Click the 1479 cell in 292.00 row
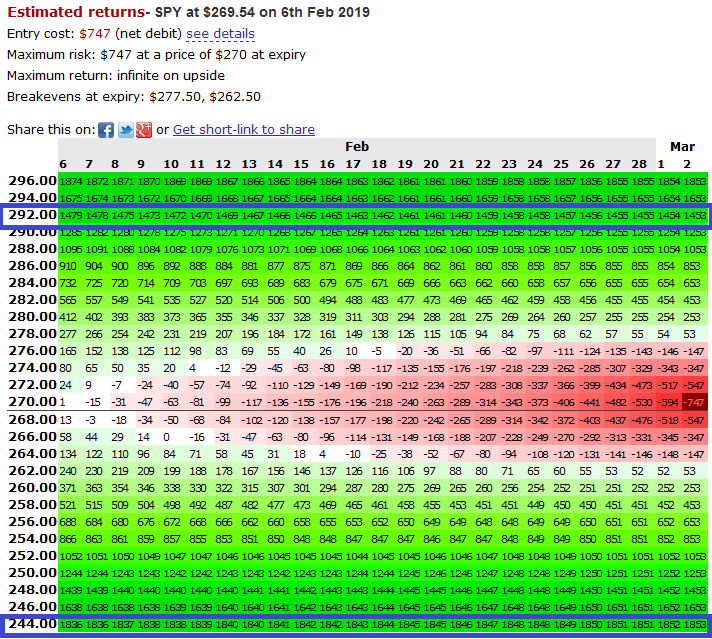Screen dimensions: 712x639 tap(71, 215)
